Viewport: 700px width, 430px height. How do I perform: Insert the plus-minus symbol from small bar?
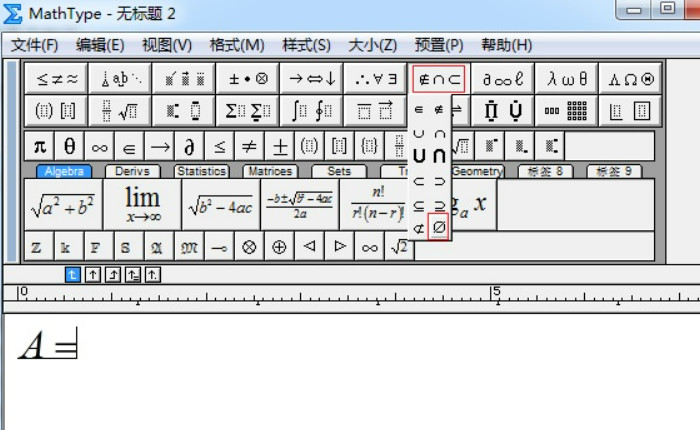tap(279, 146)
